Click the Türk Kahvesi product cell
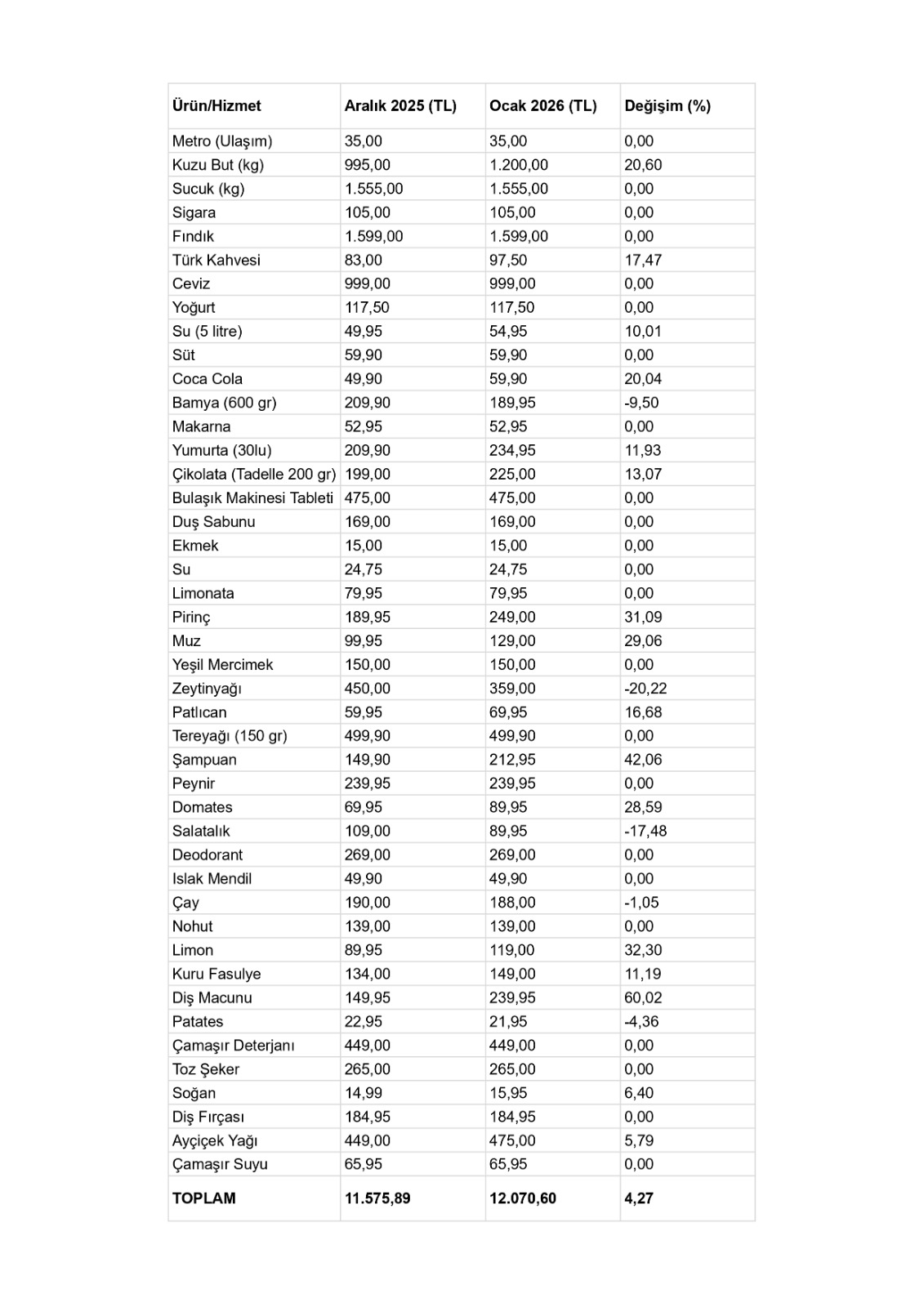Image resolution: width=924 pixels, height=1307 pixels. 216,260
